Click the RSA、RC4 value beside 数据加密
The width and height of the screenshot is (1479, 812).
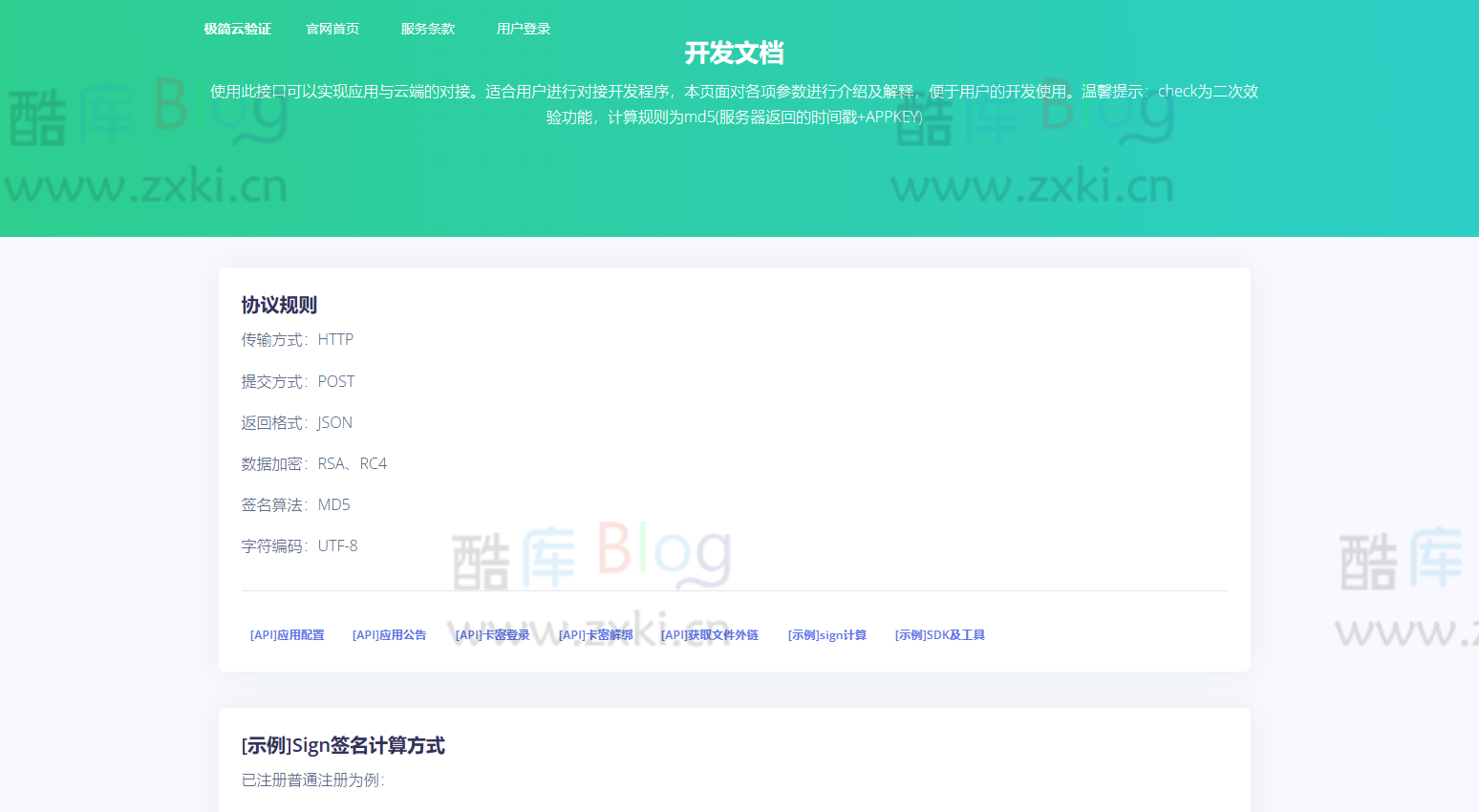(353, 463)
